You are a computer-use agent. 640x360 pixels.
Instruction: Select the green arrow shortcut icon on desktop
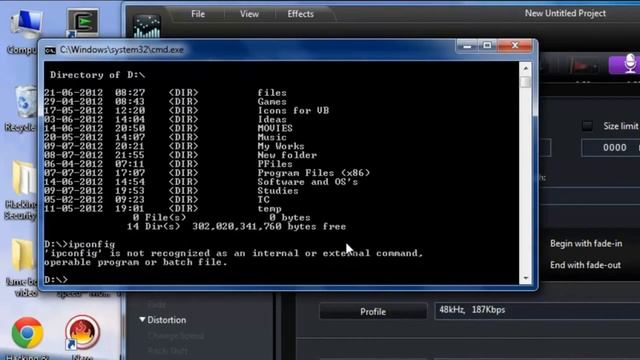[82, 23]
